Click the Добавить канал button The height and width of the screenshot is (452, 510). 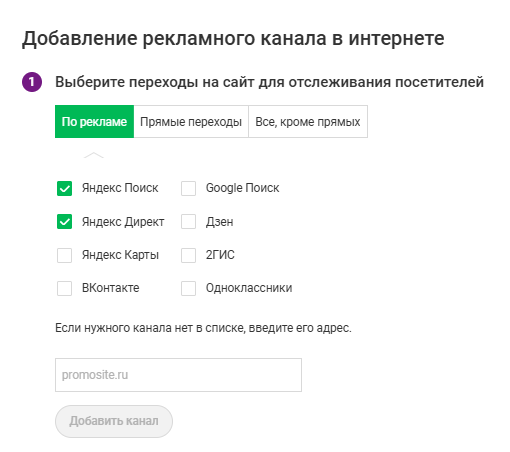[114, 421]
